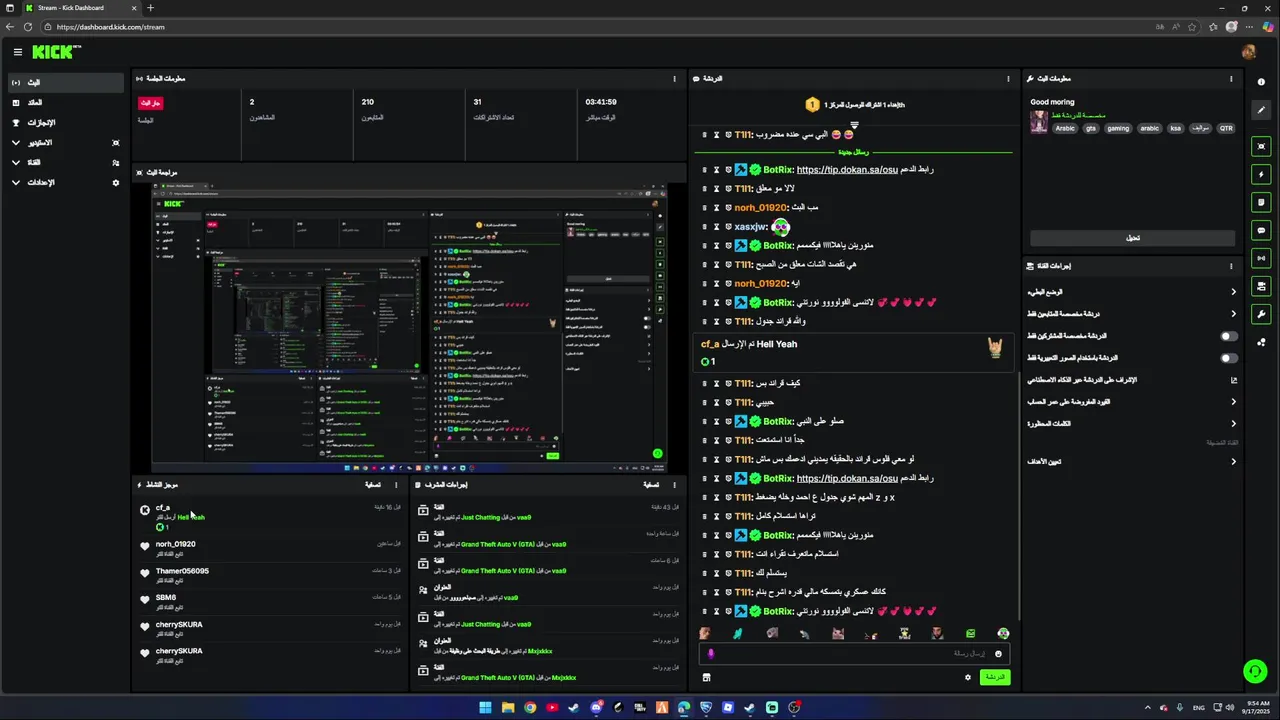Open the filter (تصفية) on the moderator actions panel

(x=650, y=485)
